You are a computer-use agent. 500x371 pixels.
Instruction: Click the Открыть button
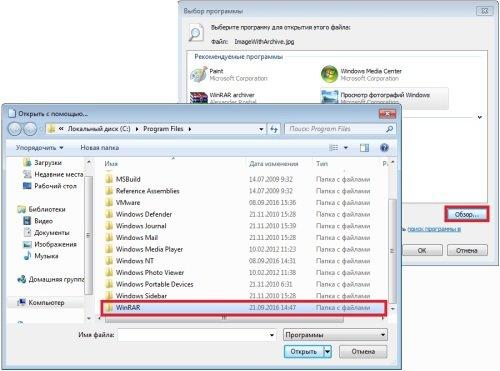coord(304,351)
